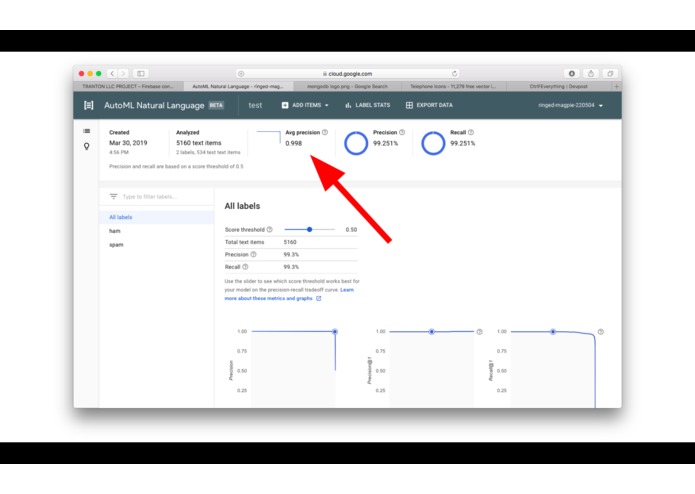This screenshot has height=494, width=695.
Task: Click the marker on Recall@1 chart
Action: point(553,332)
